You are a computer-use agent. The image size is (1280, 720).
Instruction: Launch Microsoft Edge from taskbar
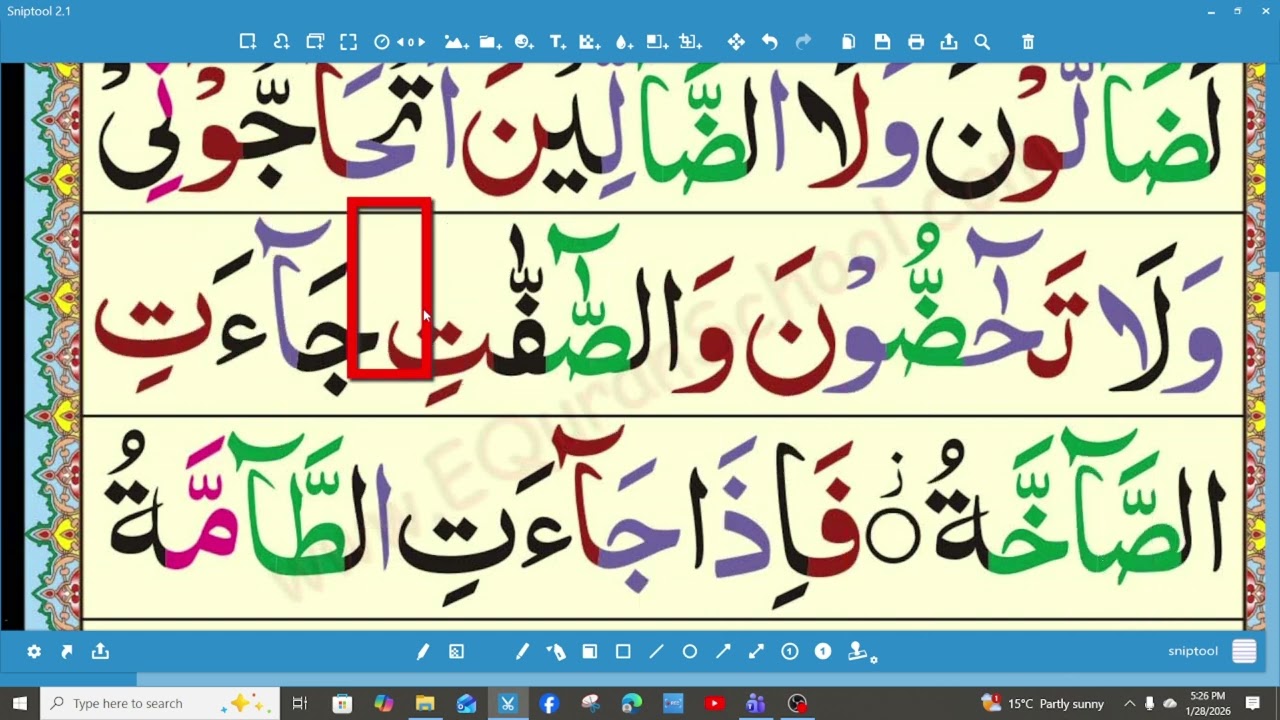631,703
